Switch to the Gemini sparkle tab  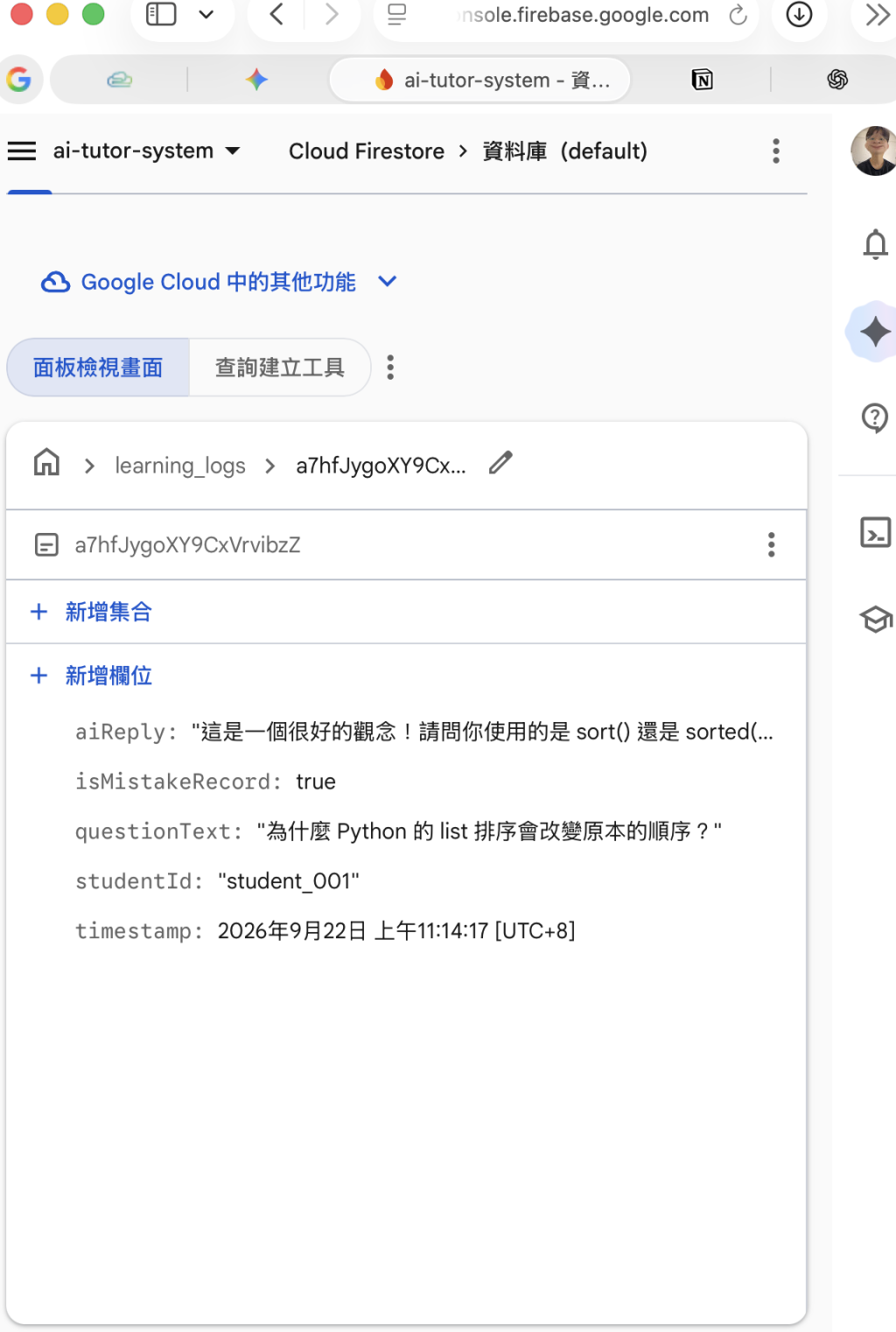tap(256, 80)
